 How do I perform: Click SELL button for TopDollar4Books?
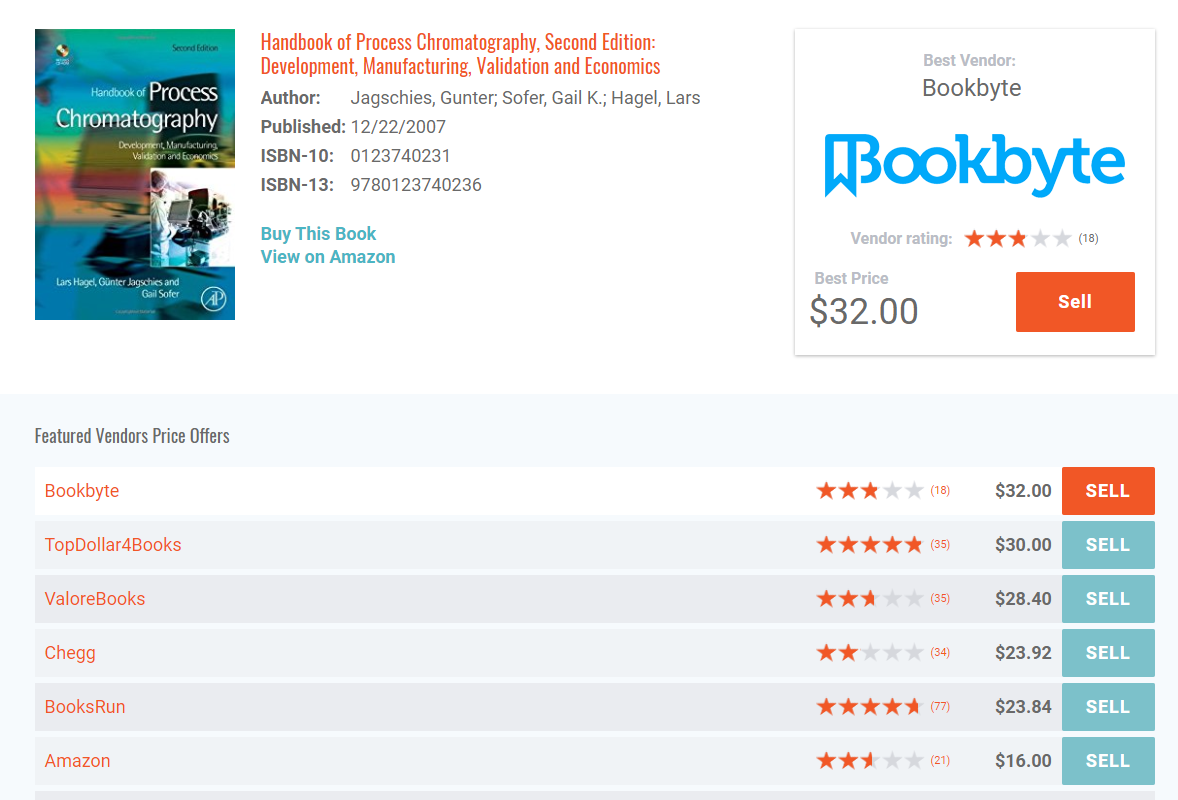click(1108, 545)
